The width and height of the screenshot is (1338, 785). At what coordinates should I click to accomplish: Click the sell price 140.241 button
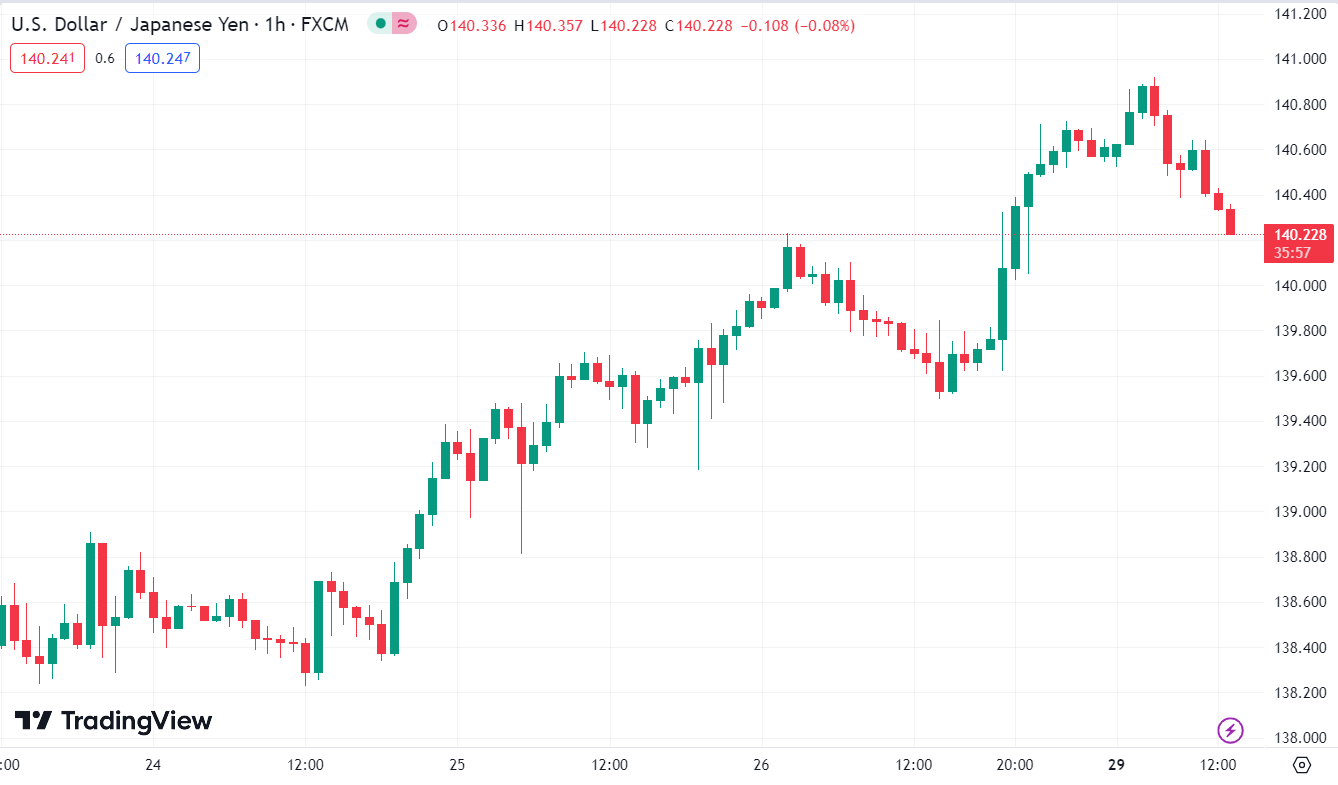click(x=48, y=59)
